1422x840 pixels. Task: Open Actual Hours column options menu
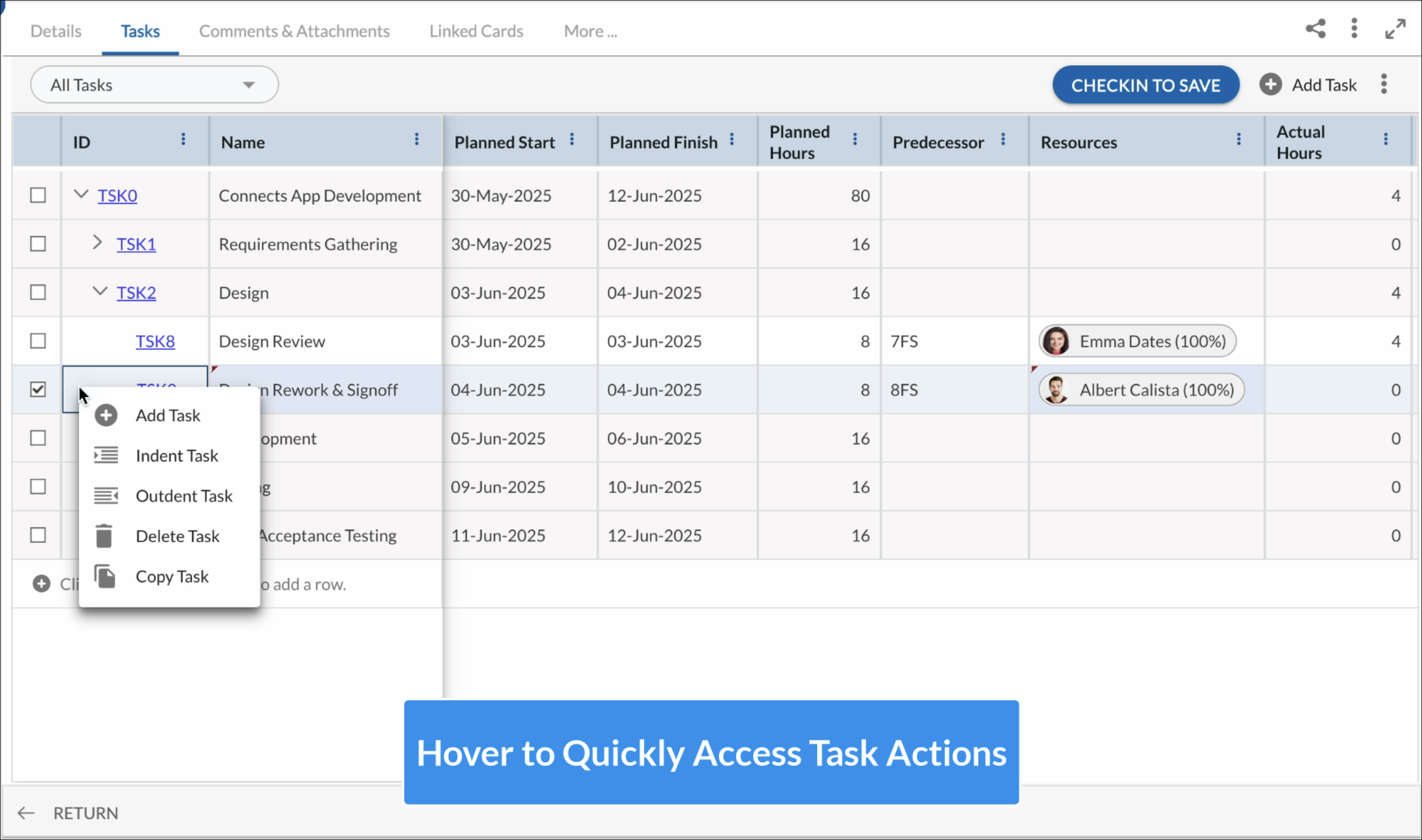tap(1386, 139)
